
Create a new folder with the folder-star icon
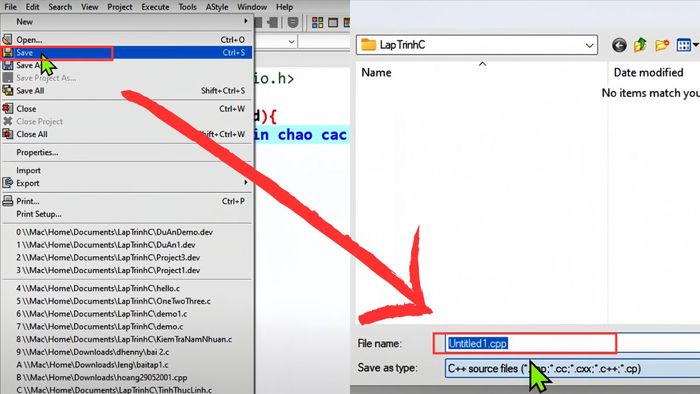click(x=662, y=45)
